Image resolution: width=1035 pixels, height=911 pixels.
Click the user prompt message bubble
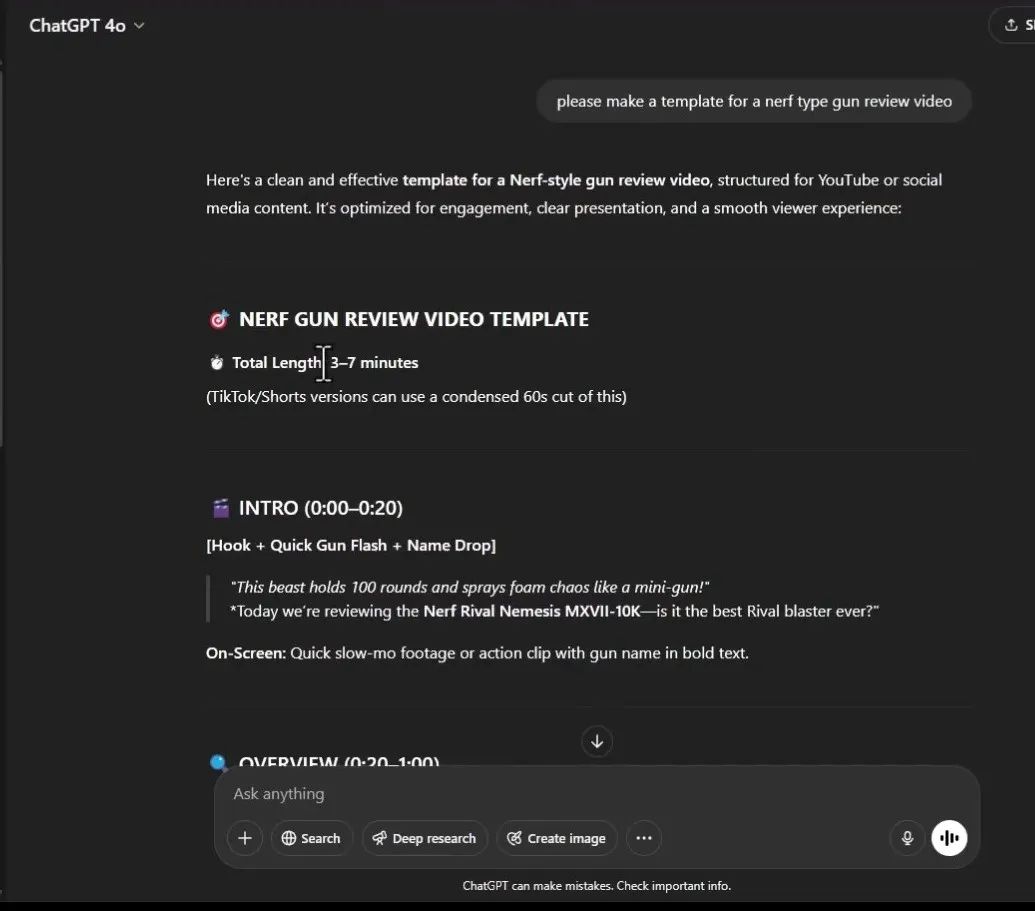point(753,101)
